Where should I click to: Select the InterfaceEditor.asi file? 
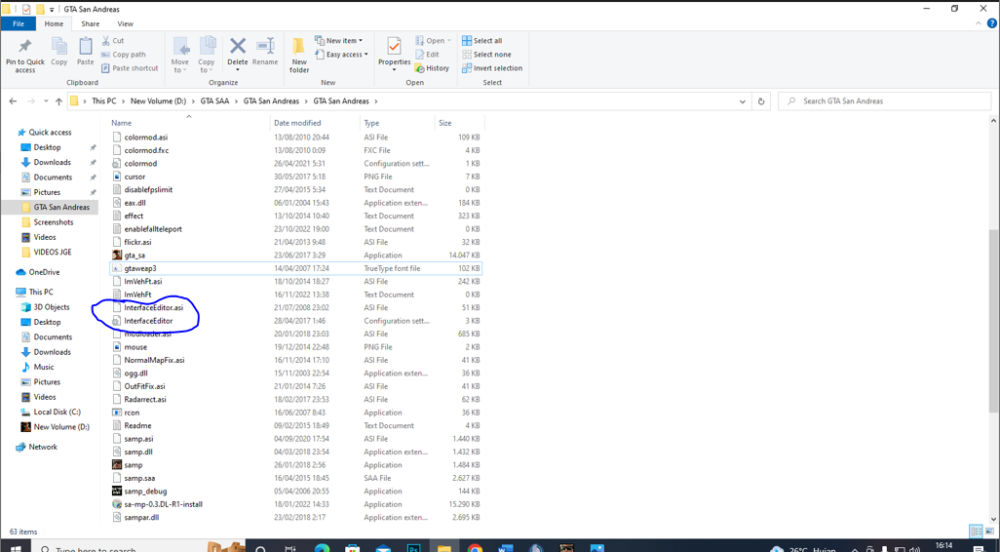(153, 307)
